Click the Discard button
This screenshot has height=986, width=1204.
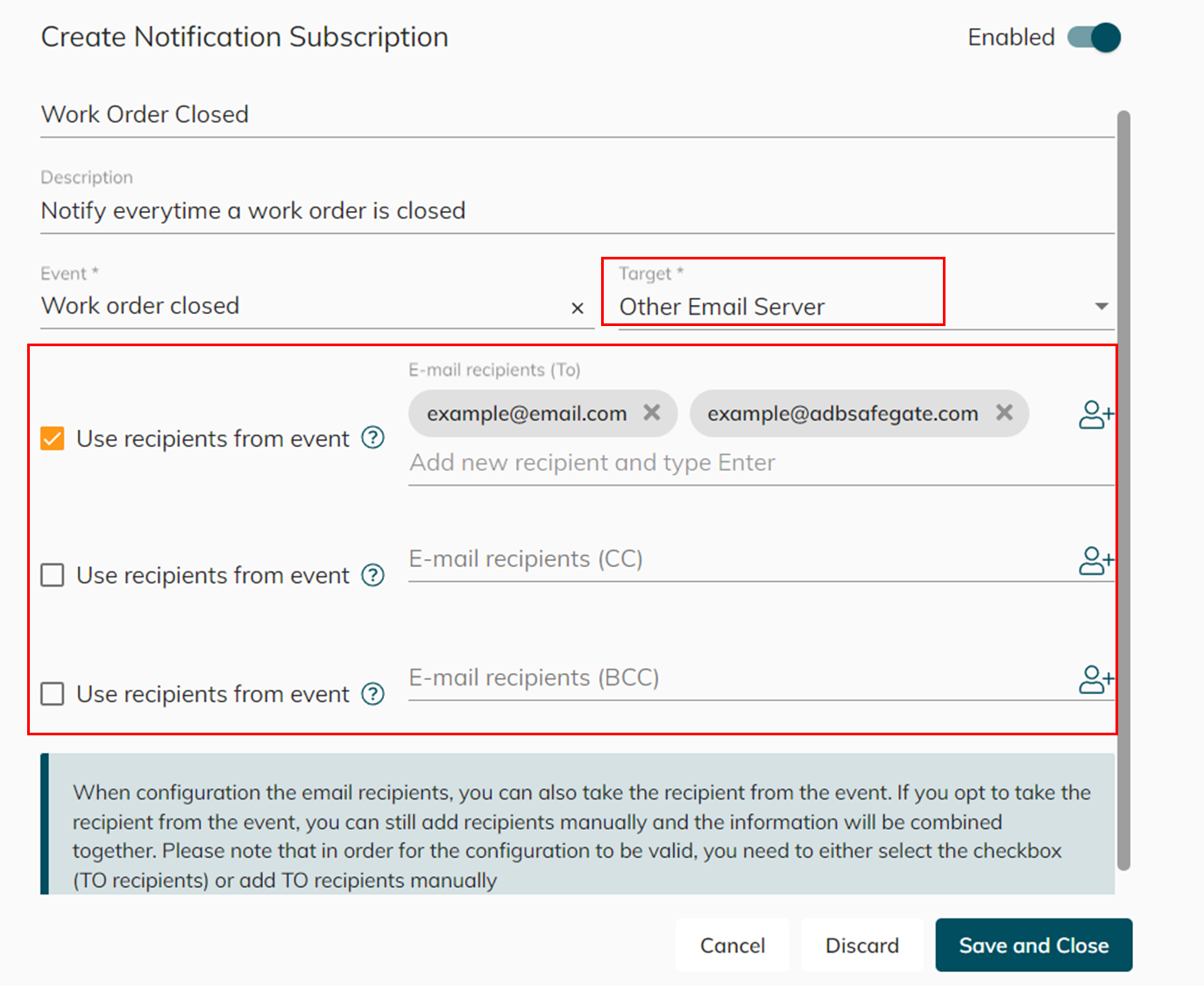click(861, 945)
